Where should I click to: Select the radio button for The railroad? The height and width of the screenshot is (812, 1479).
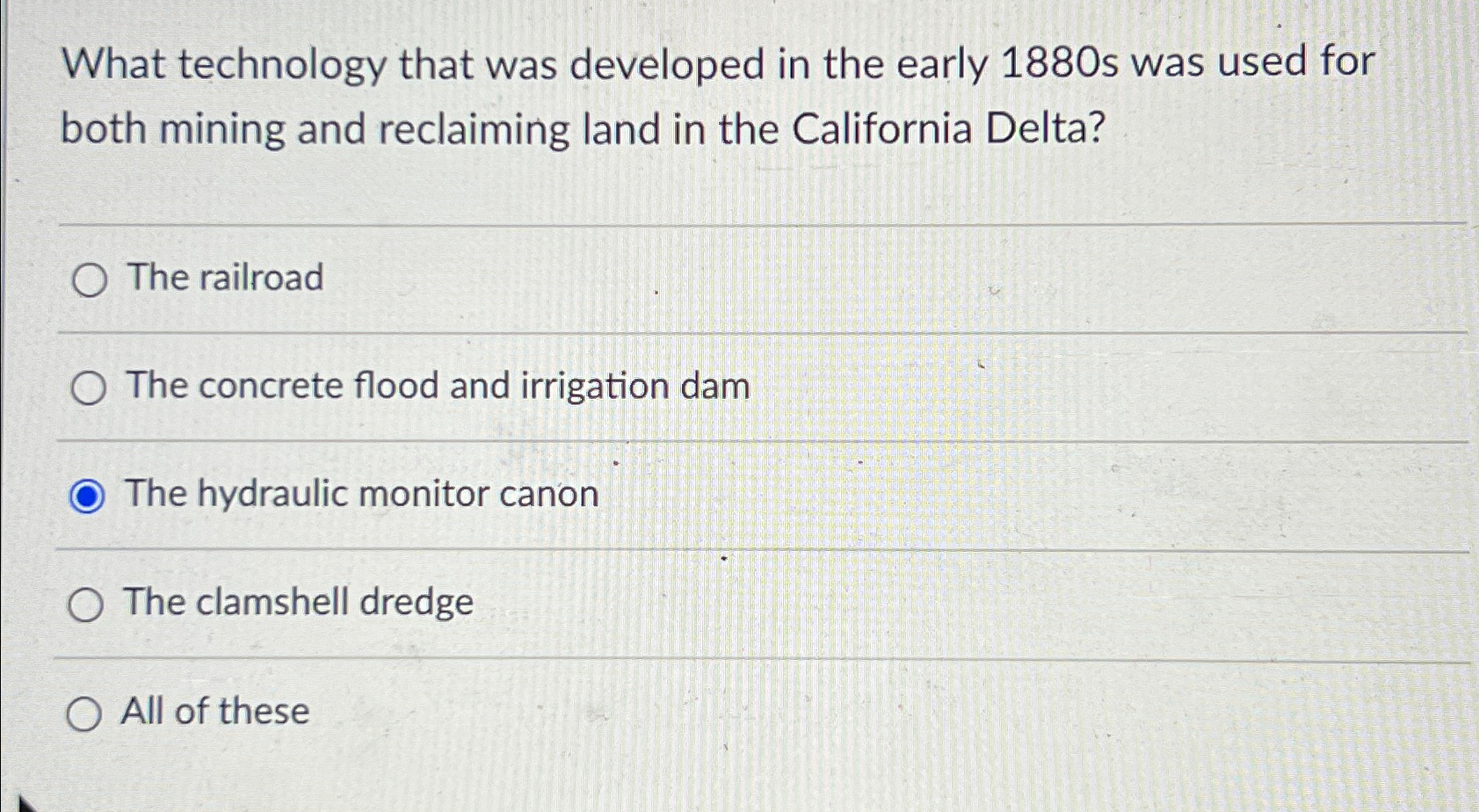[88, 279]
